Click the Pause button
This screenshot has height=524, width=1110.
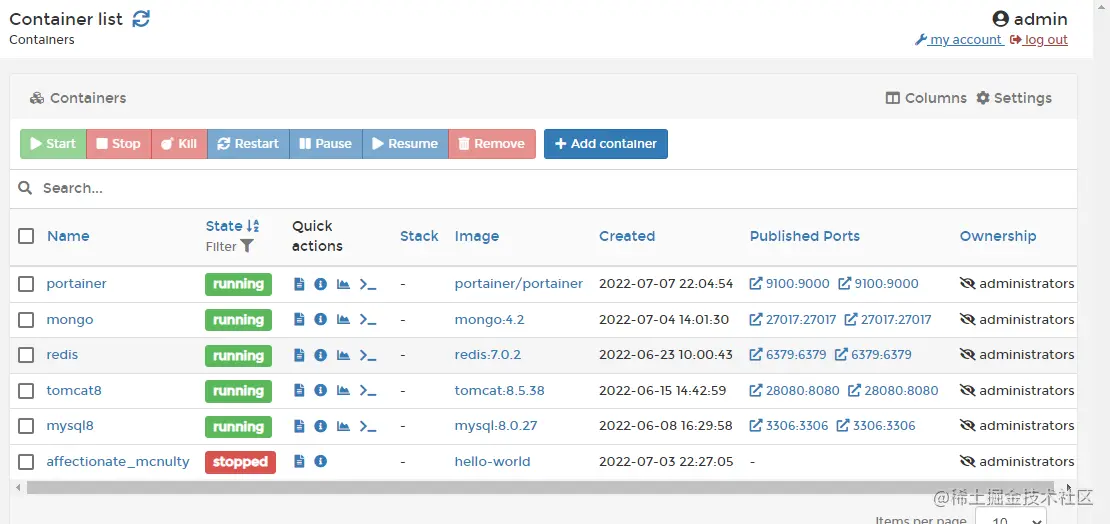point(326,144)
